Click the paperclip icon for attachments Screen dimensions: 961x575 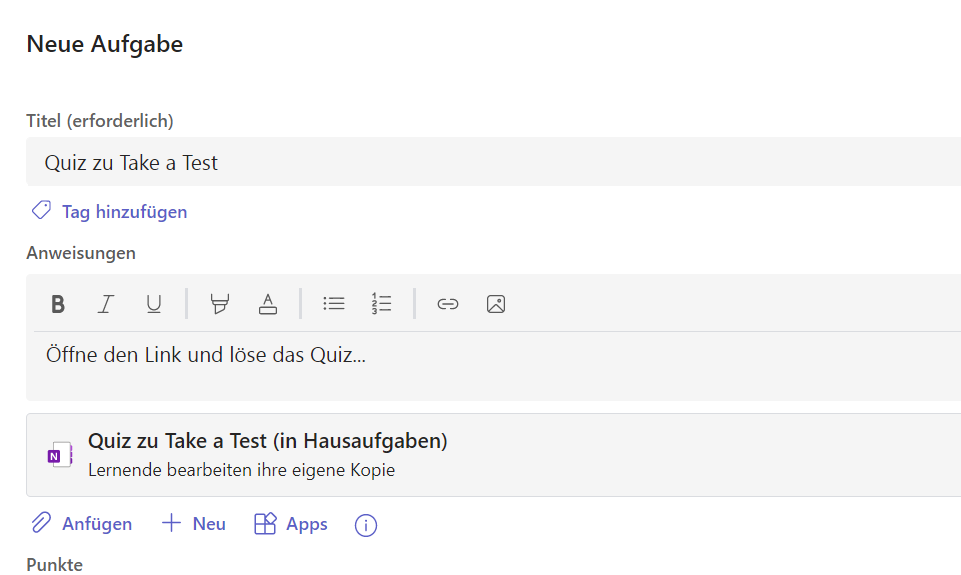(41, 523)
